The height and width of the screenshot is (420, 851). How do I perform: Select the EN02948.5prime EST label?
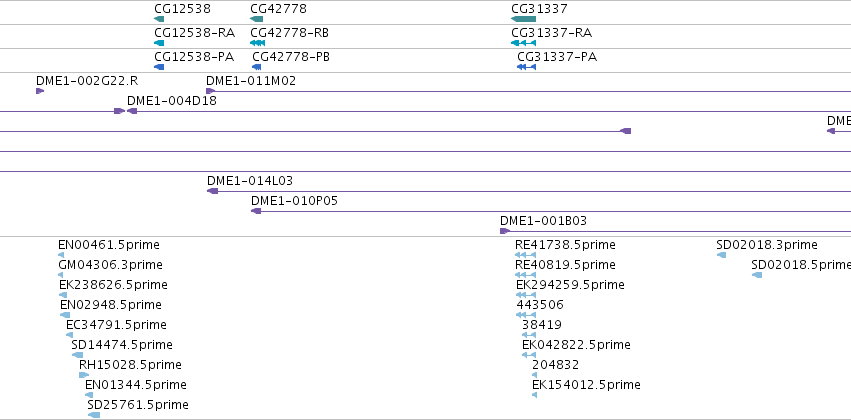click(x=111, y=305)
